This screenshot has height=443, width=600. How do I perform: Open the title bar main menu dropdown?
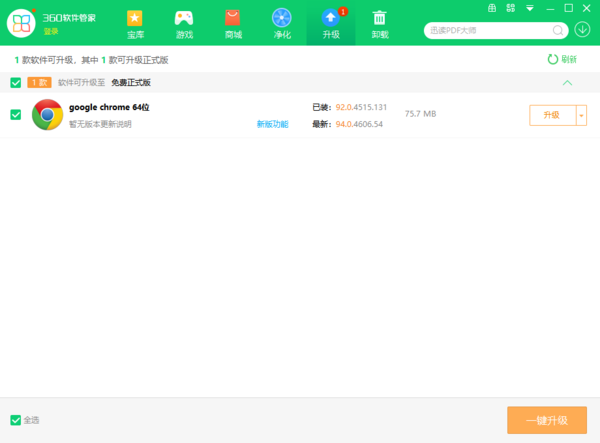click(529, 8)
